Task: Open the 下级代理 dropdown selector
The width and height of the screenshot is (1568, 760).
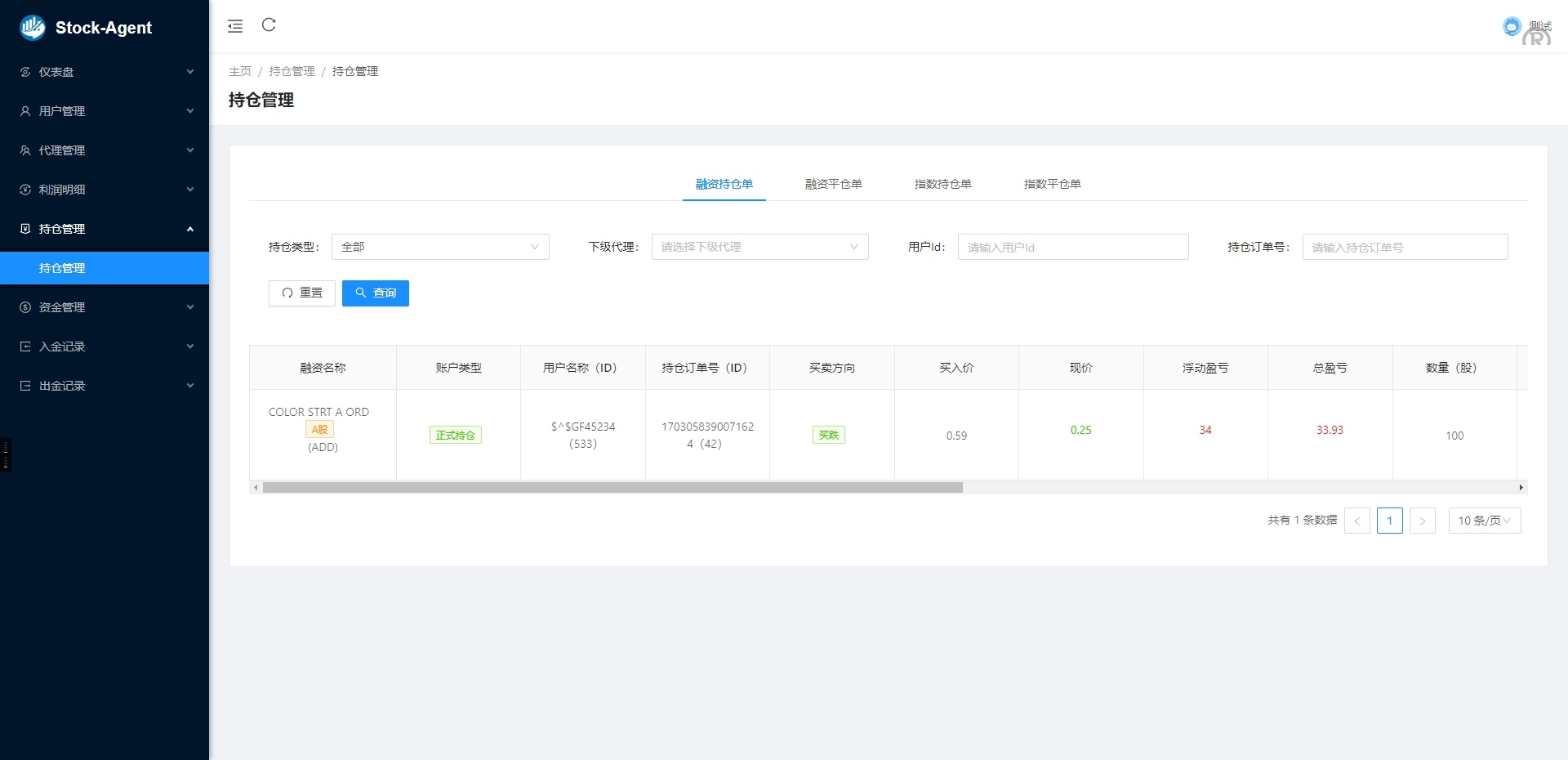Action: point(759,247)
